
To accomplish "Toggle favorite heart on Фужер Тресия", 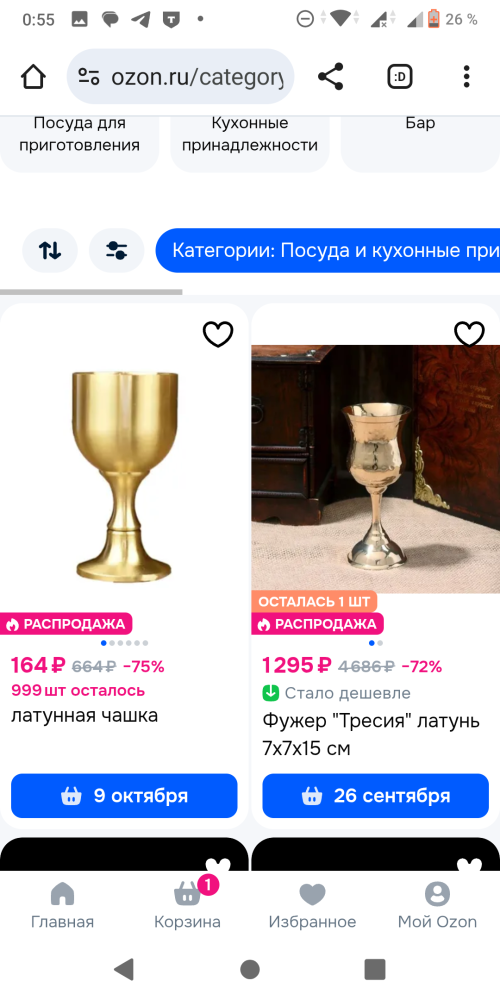I will point(469,334).
